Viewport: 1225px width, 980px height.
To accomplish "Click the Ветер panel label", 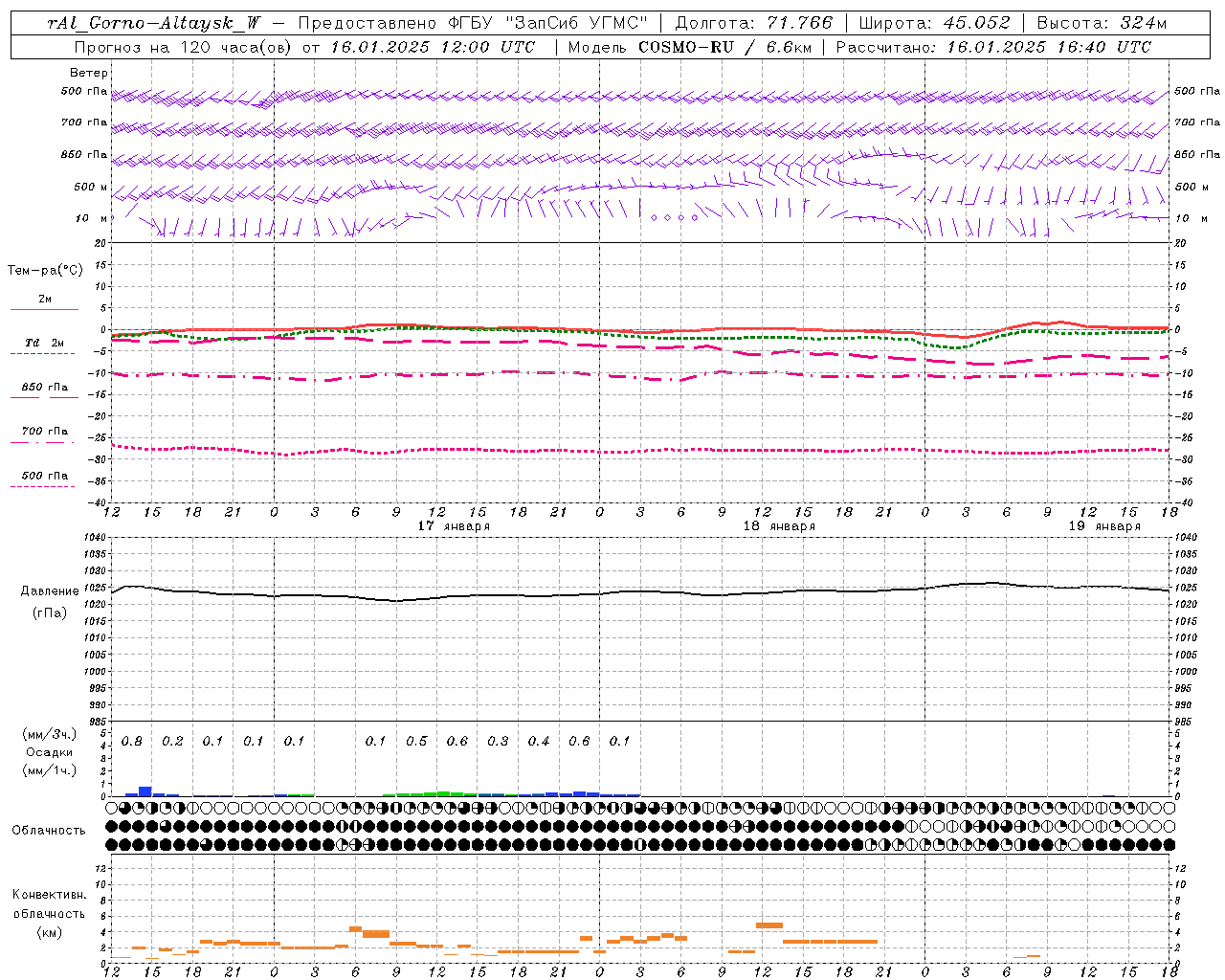I will 89,73.
